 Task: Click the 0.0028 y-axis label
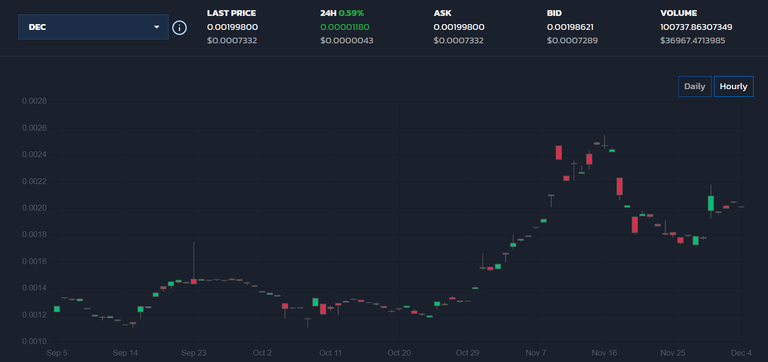[34, 101]
